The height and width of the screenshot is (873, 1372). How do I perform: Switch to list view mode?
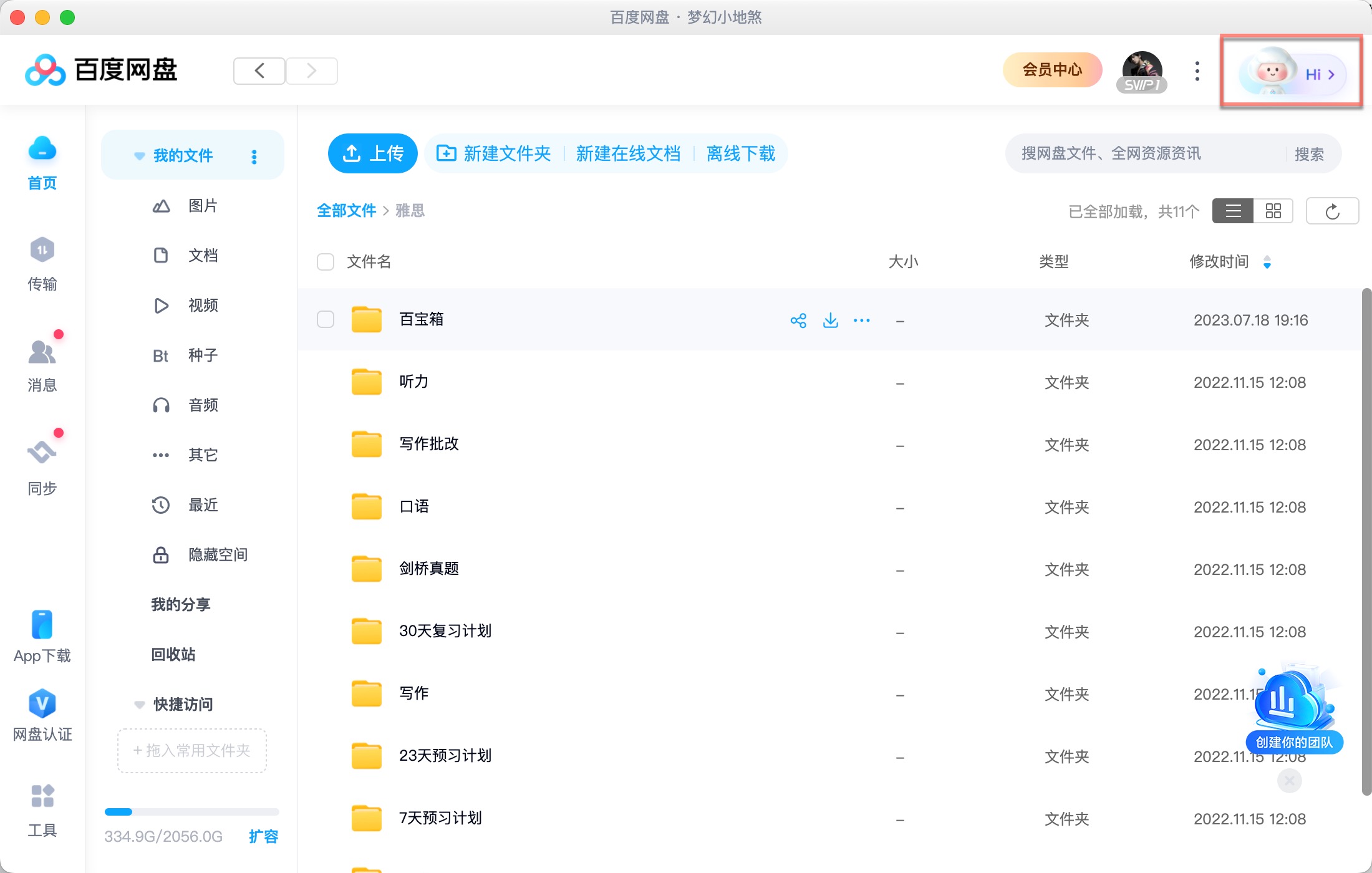(1233, 211)
